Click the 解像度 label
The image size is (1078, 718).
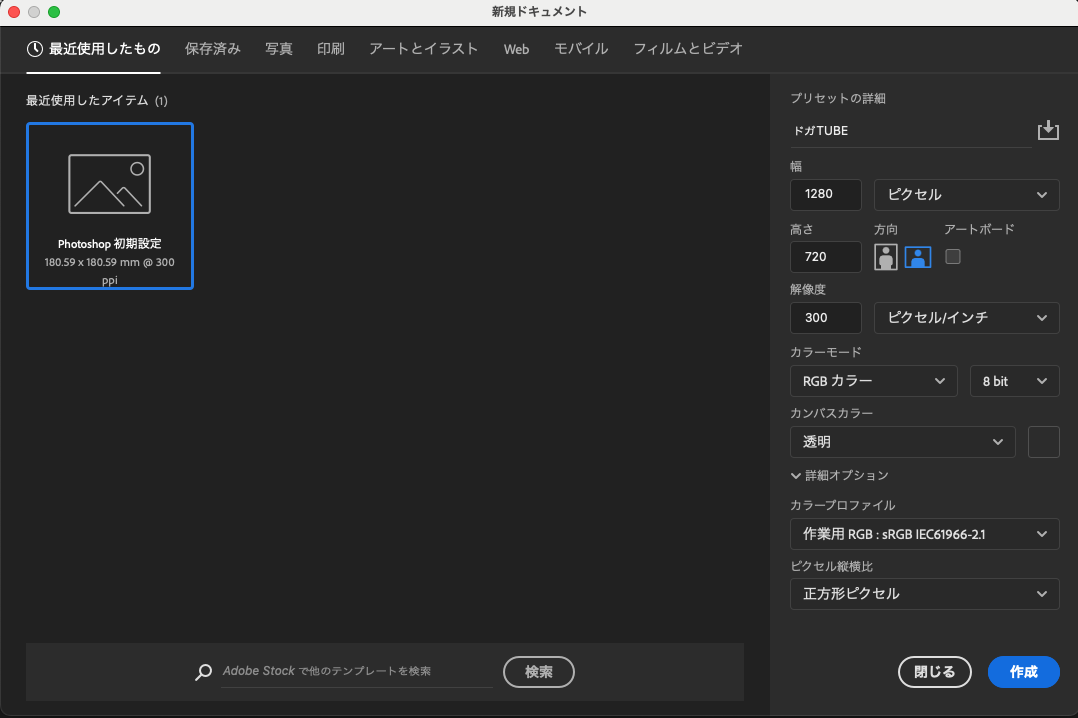click(808, 290)
